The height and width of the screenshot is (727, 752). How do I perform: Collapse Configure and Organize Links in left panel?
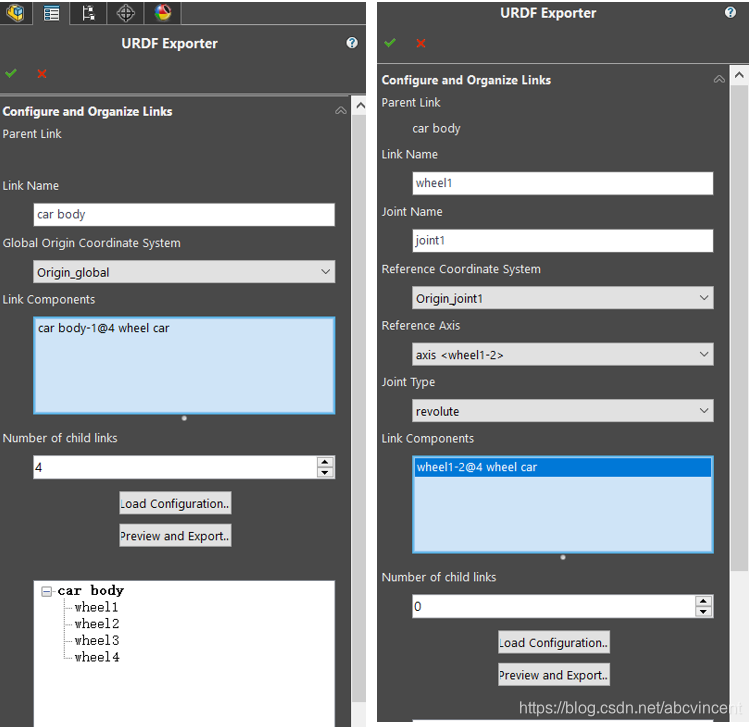coord(341,111)
